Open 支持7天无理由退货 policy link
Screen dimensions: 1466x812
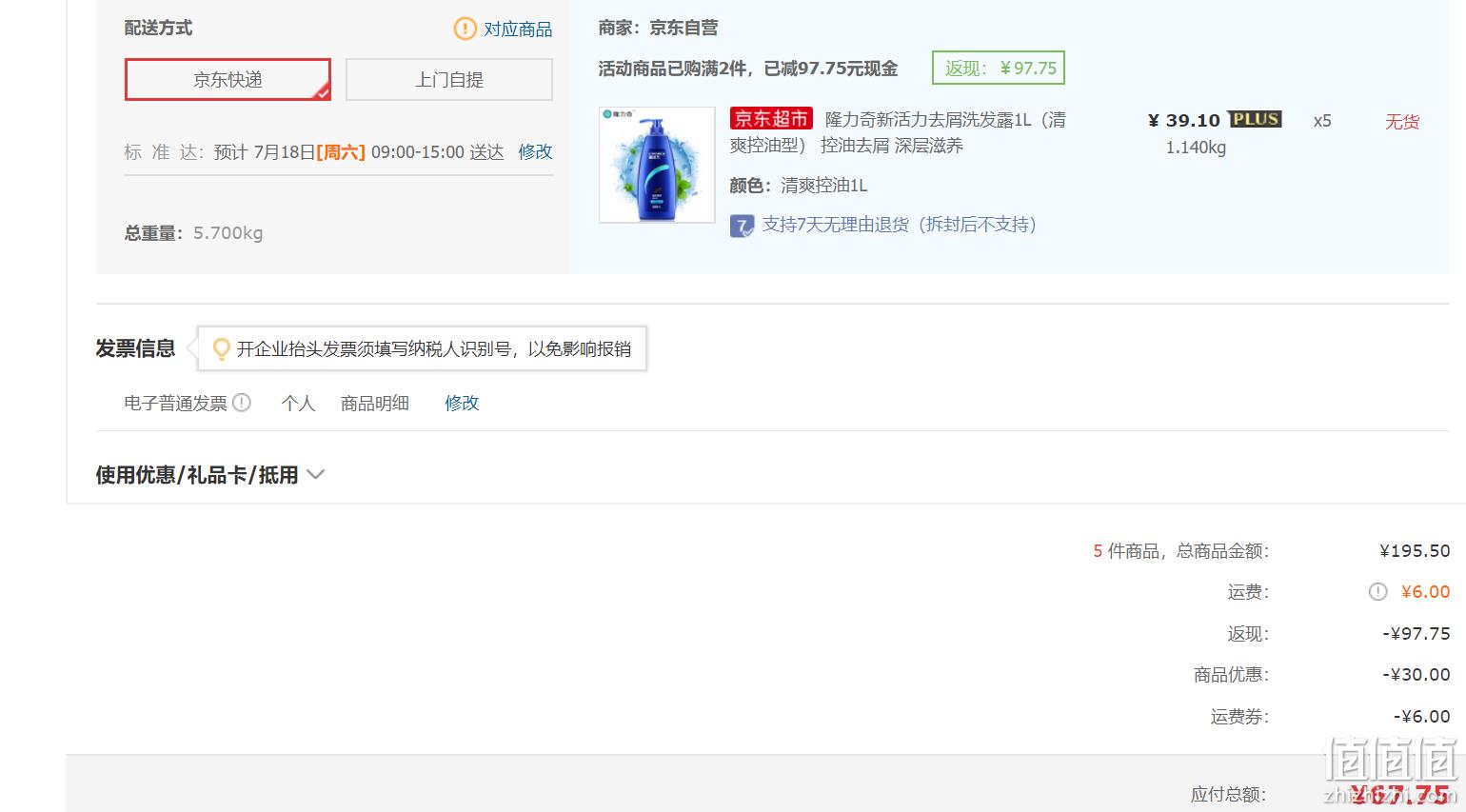899,225
